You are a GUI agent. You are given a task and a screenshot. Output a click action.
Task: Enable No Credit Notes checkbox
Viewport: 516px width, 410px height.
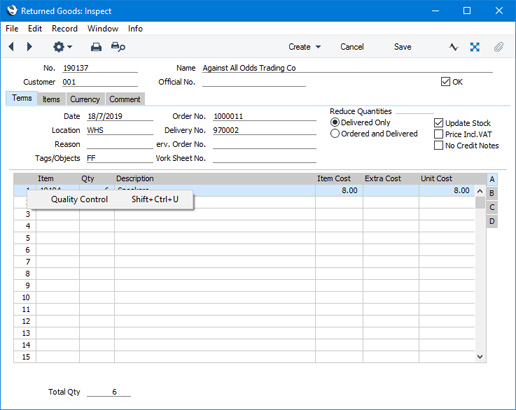pos(438,145)
